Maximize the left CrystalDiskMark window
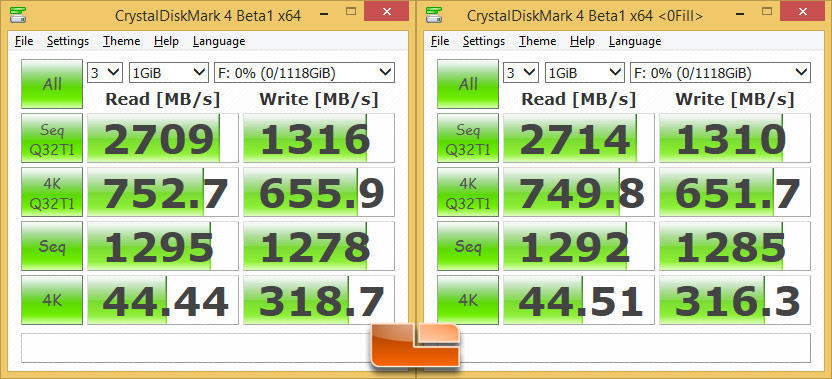832x379 pixels. point(351,12)
